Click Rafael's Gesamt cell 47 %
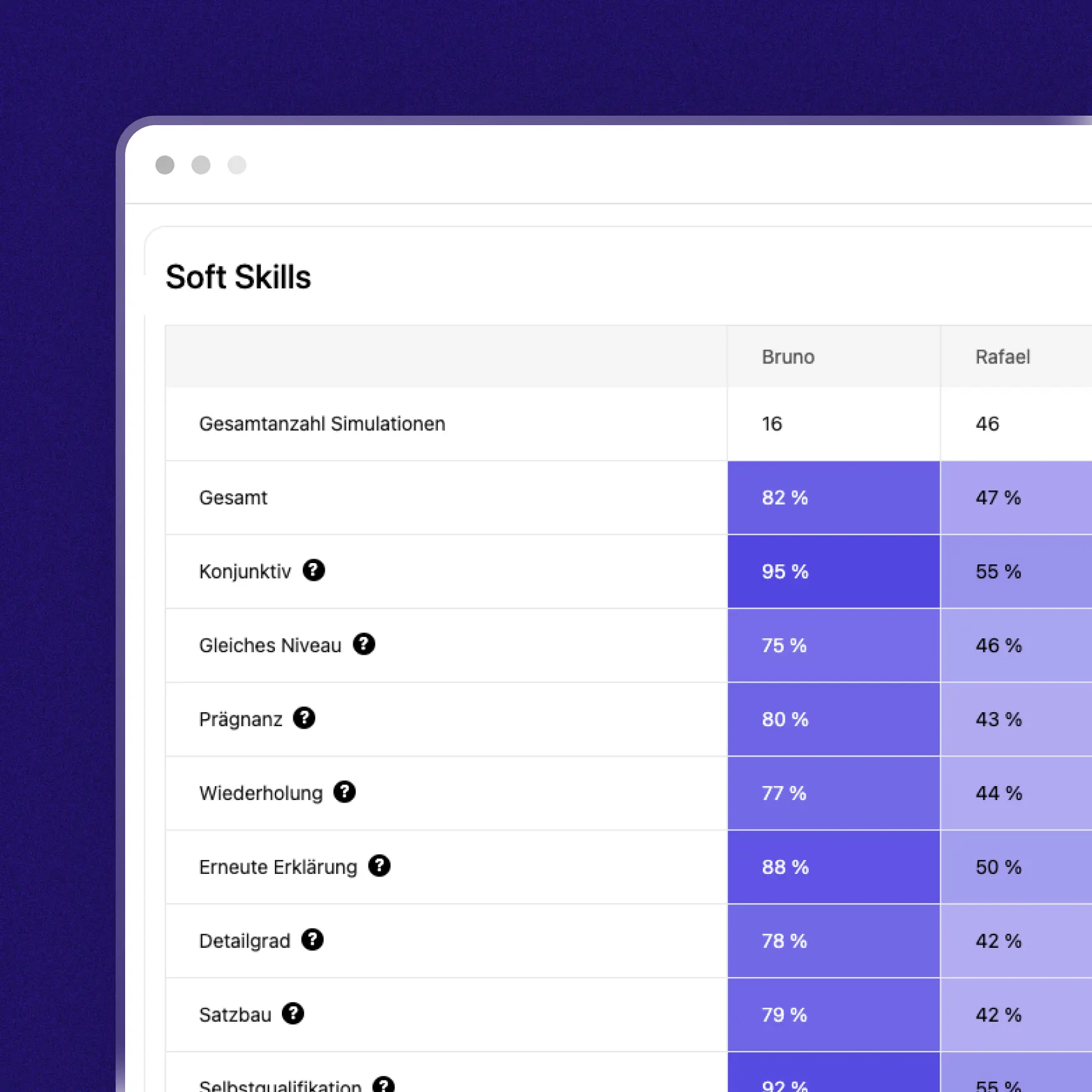 1016,498
